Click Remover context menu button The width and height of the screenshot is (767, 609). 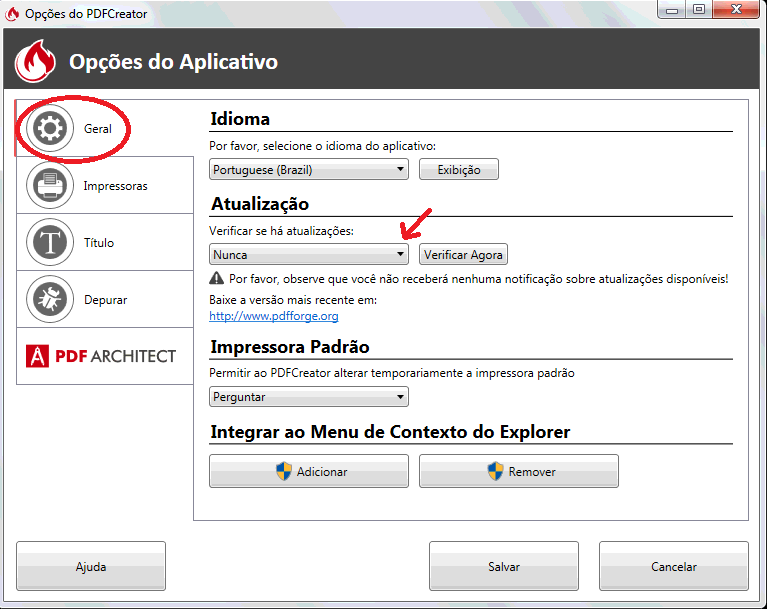click(x=519, y=471)
